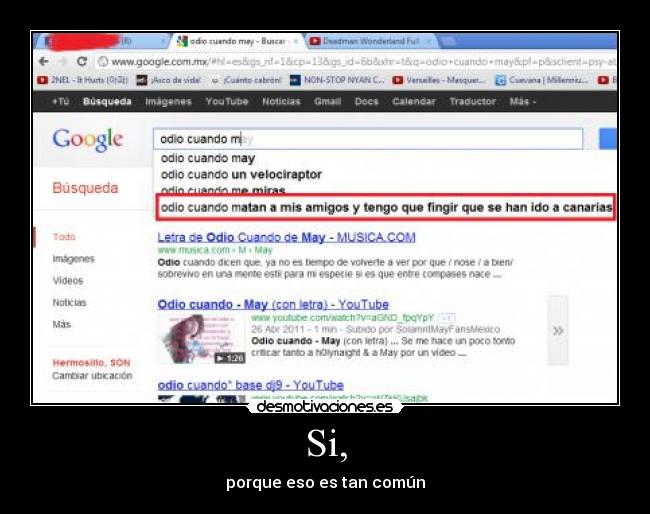The height and width of the screenshot is (514, 650).
Task: Open Traductor in the Google bar
Action: (473, 102)
